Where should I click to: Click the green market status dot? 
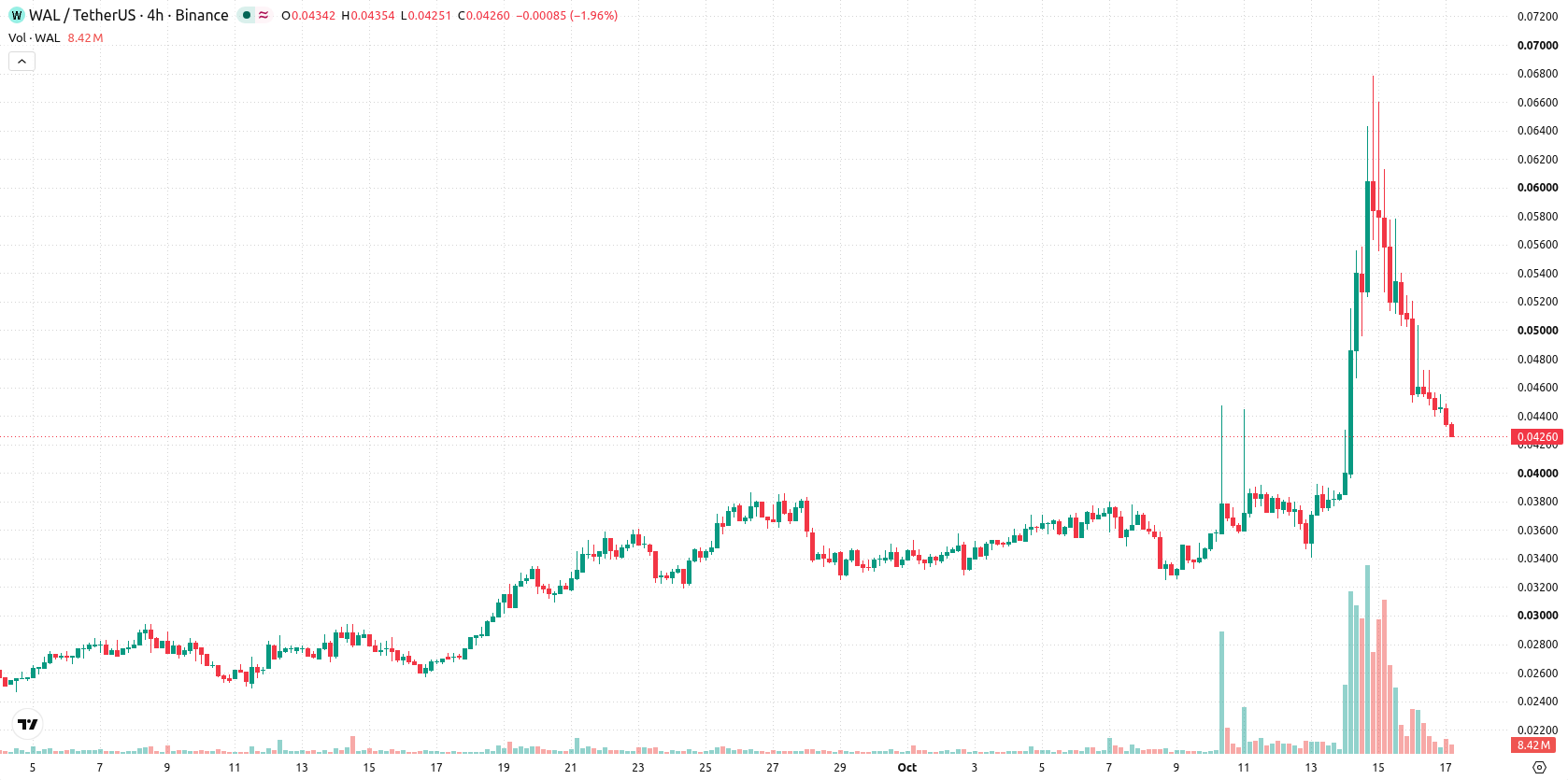click(247, 15)
